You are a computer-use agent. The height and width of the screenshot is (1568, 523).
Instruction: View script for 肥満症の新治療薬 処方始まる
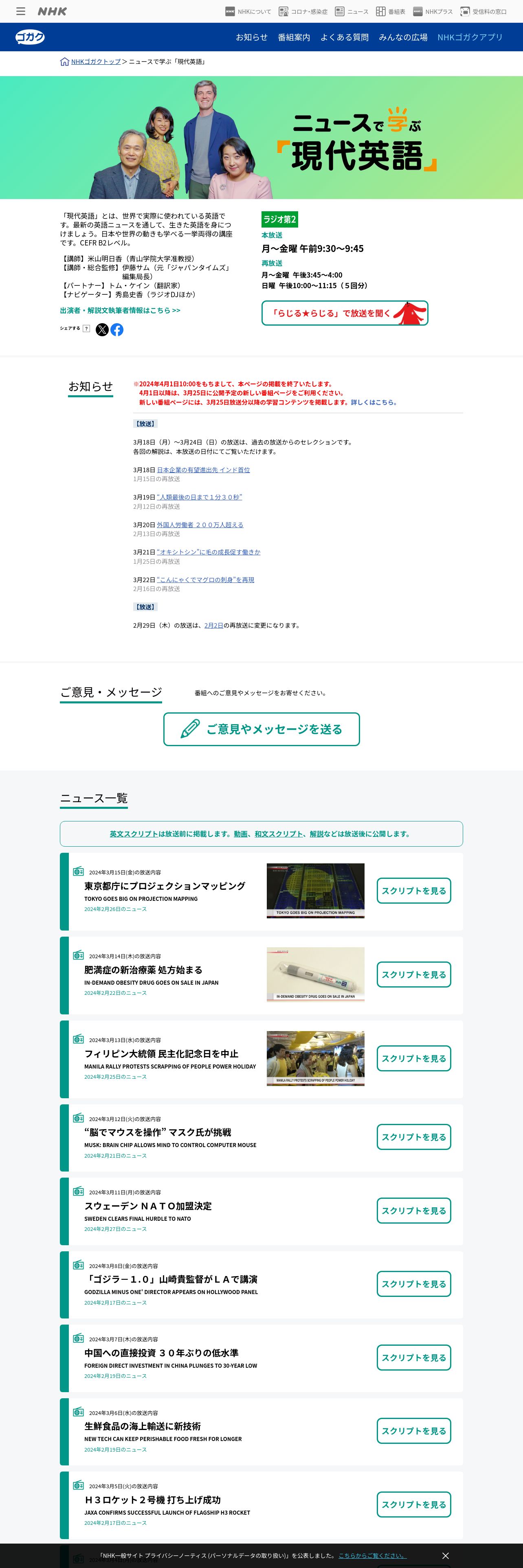414,975
